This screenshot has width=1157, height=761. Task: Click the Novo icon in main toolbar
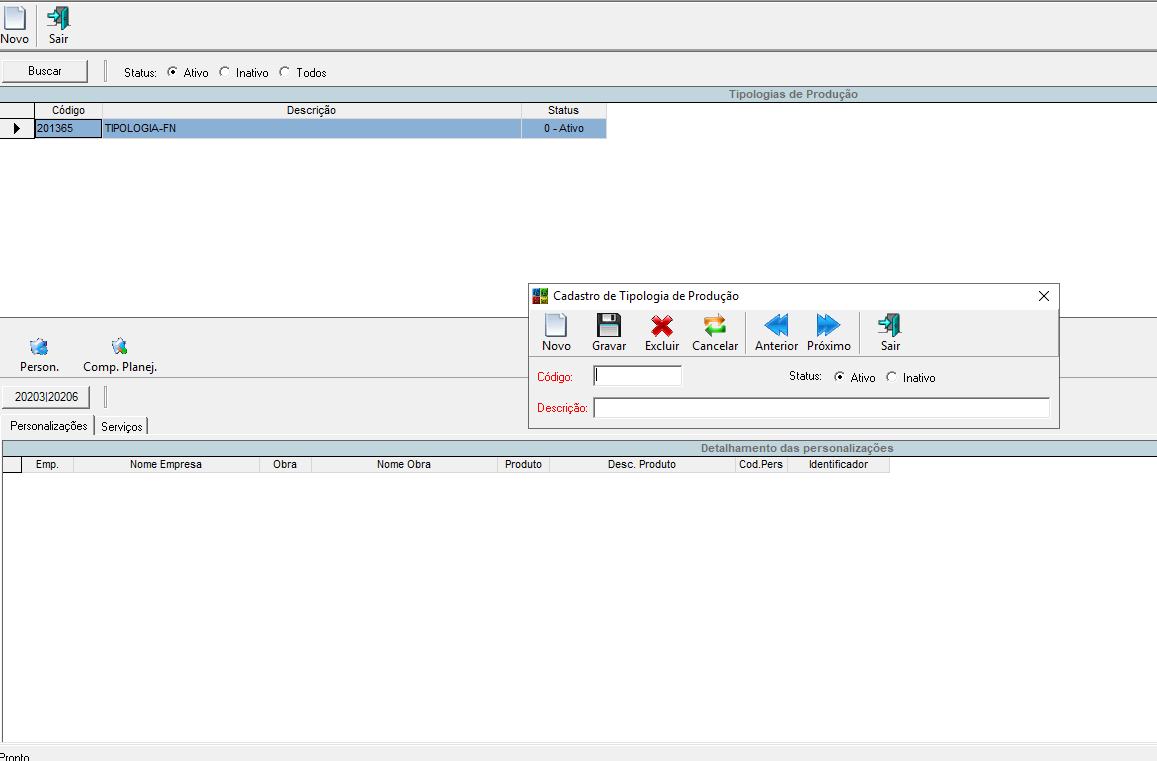(14, 20)
